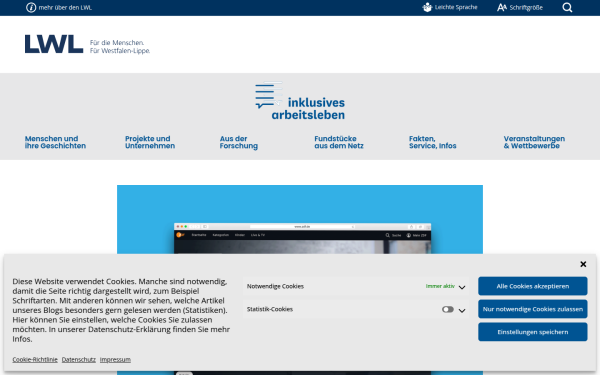600x375 pixels.
Task: Expand the Statistik-Cookies details chevron
Action: coord(462,310)
